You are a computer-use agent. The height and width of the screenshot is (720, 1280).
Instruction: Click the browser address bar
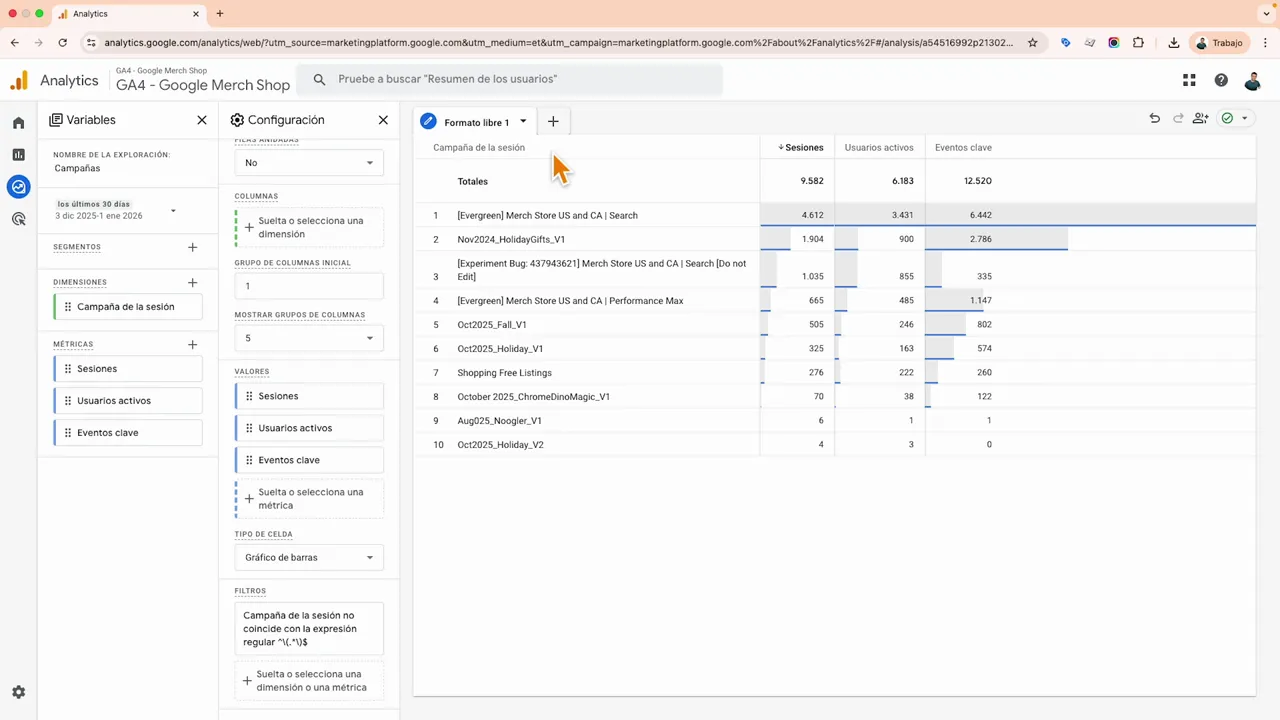pos(558,43)
